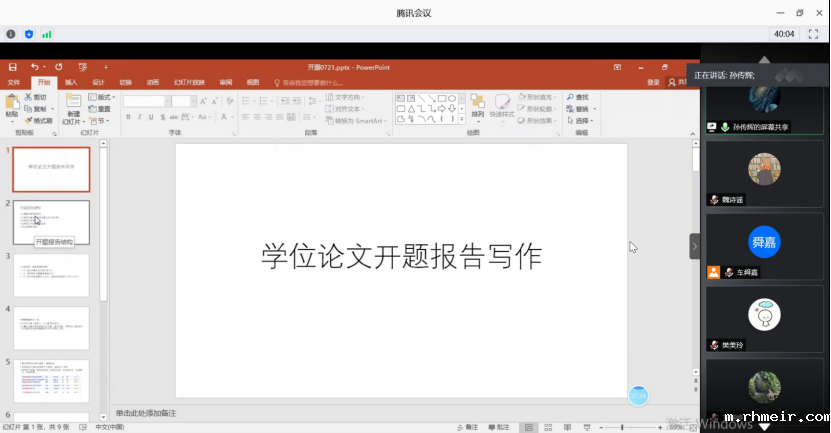The width and height of the screenshot is (831, 433).
Task: Click the New Slide icon
Action: click(x=73, y=105)
